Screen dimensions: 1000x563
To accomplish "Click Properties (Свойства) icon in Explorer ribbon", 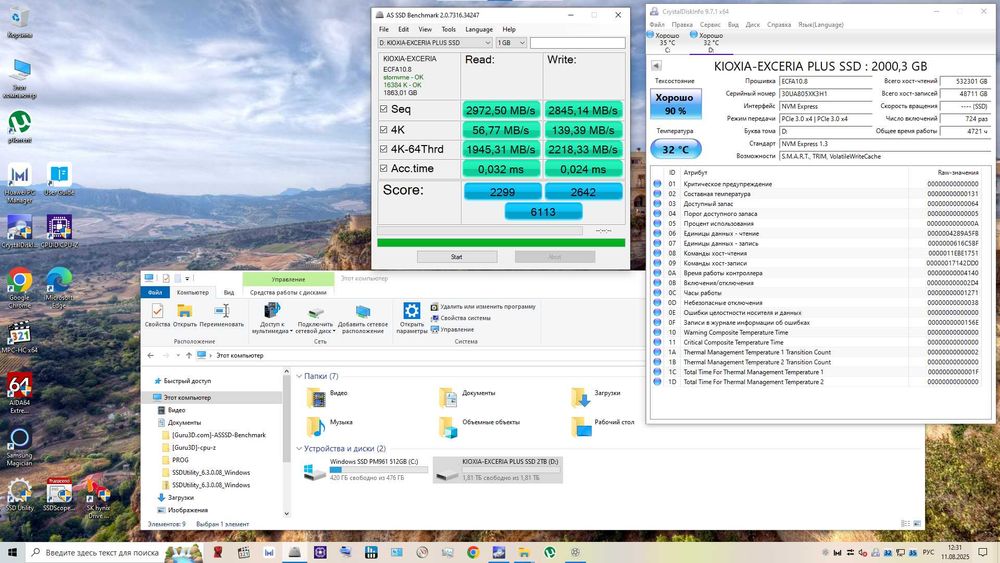I will coord(157,315).
